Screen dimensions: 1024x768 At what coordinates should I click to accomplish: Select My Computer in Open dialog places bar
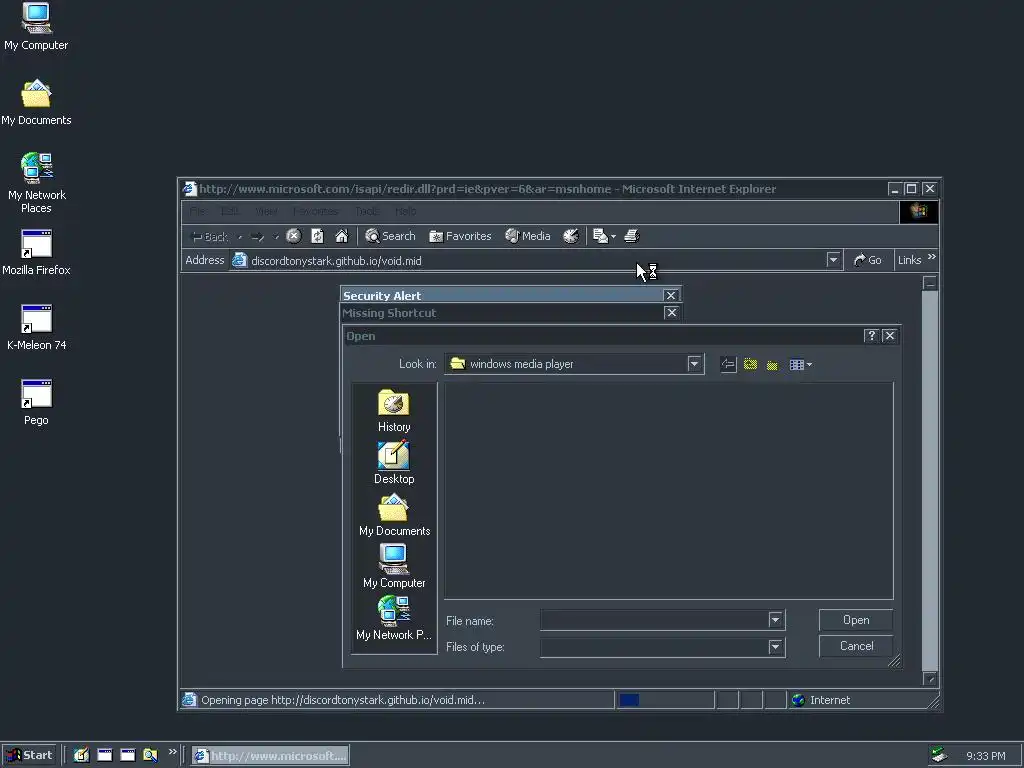click(x=394, y=567)
